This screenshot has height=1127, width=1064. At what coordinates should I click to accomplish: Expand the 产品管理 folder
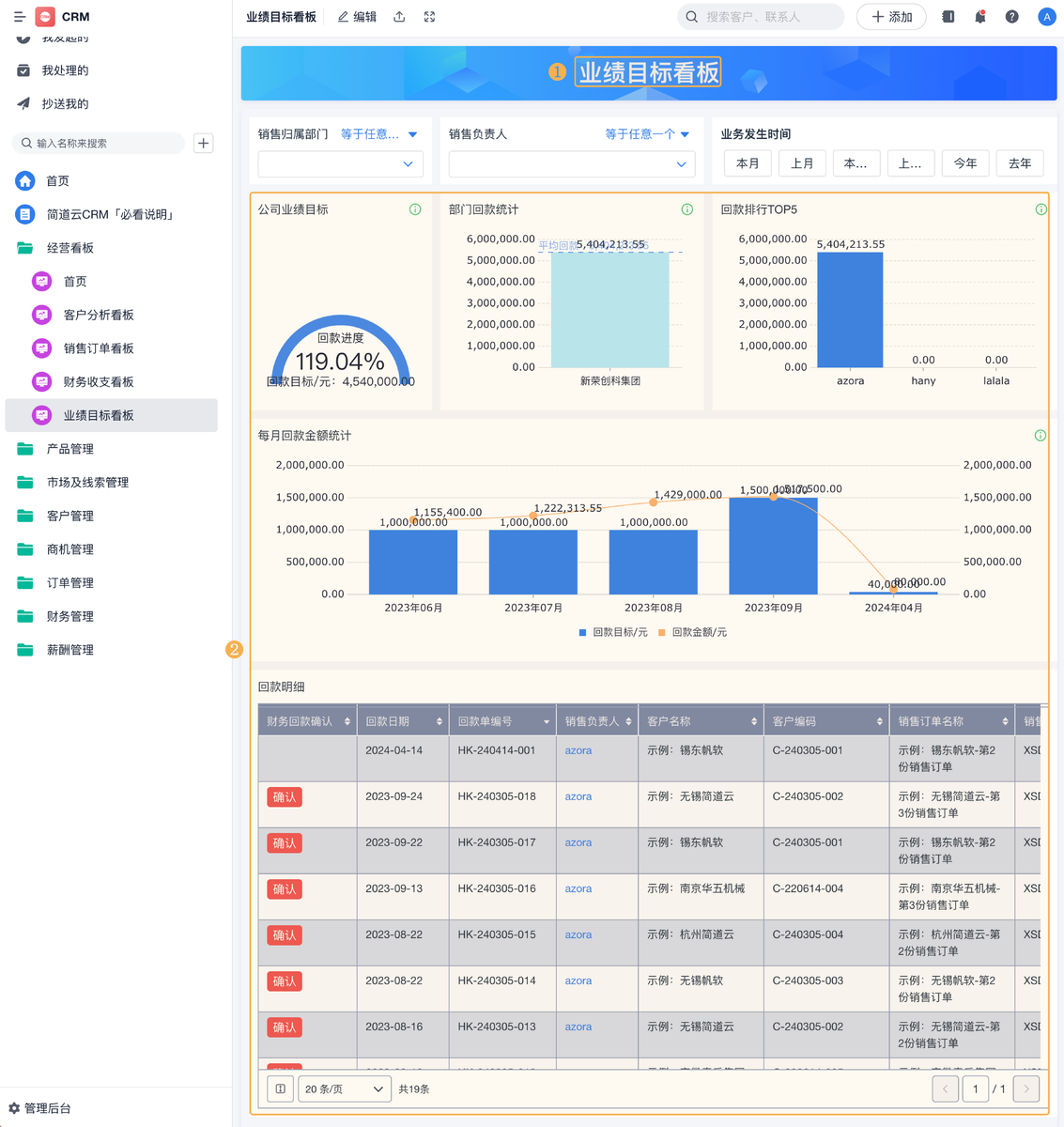coord(111,449)
